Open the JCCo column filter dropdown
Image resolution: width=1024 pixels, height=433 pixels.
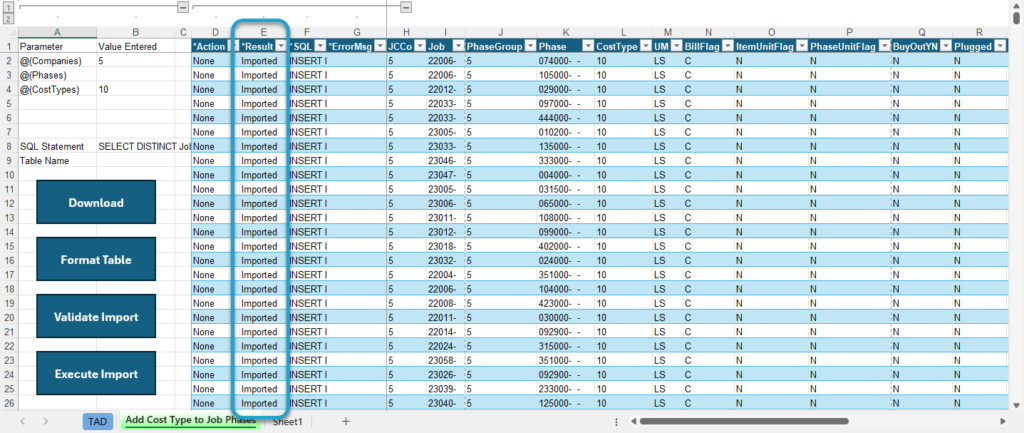point(419,46)
